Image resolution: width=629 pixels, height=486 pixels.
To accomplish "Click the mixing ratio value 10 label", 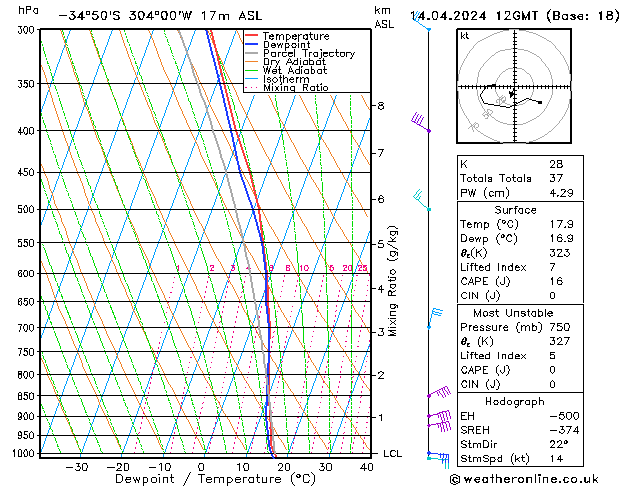I will click(x=304, y=268).
